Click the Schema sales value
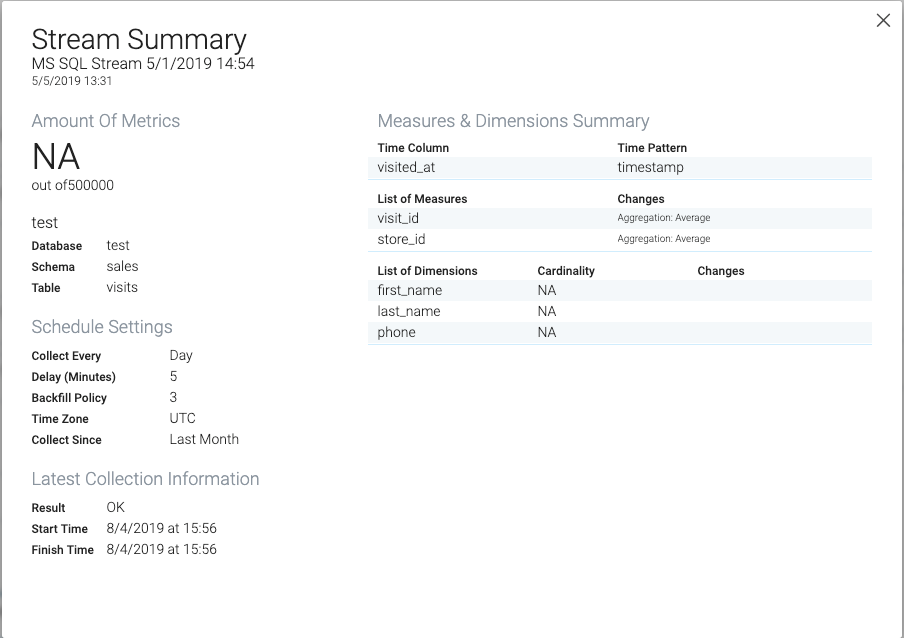904x638 pixels. [x=122, y=266]
